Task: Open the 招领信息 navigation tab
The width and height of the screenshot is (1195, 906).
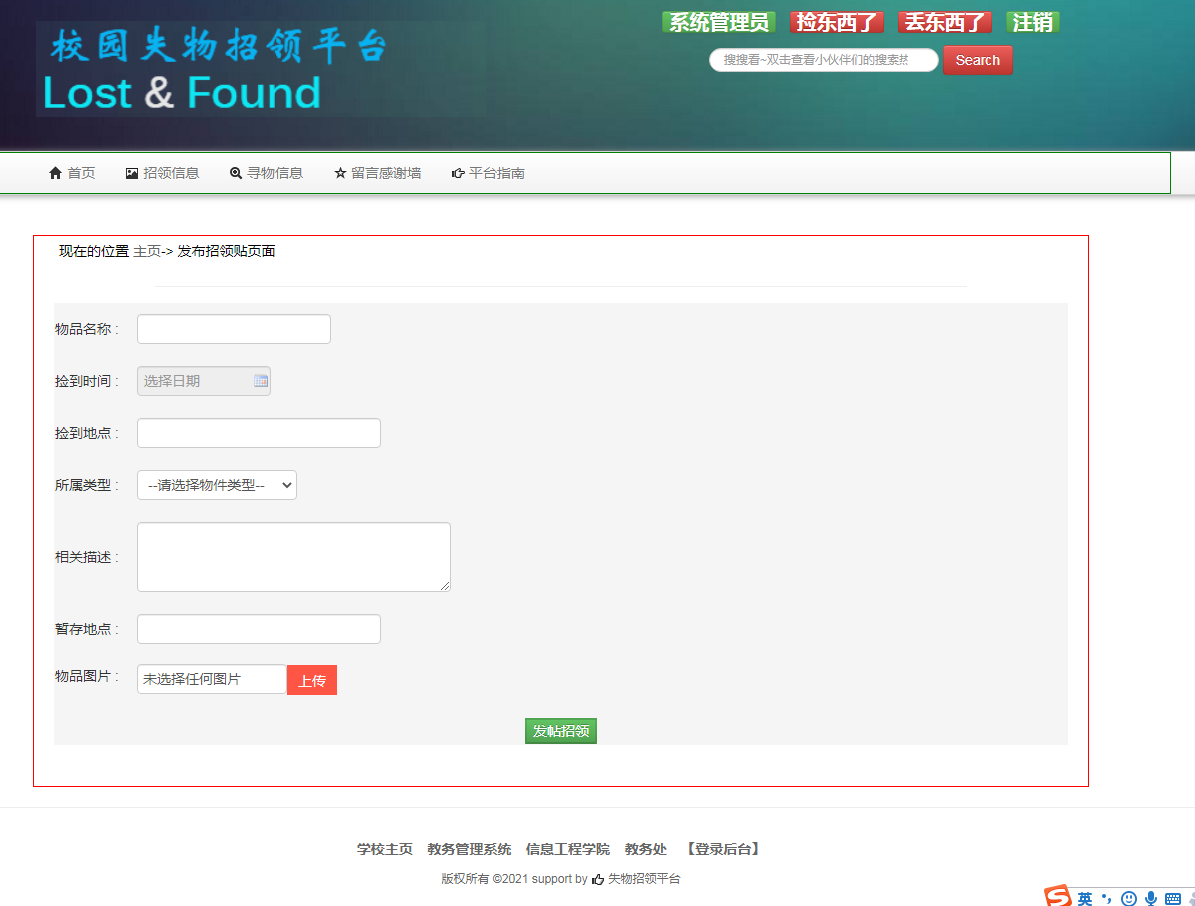Action: click(x=162, y=173)
